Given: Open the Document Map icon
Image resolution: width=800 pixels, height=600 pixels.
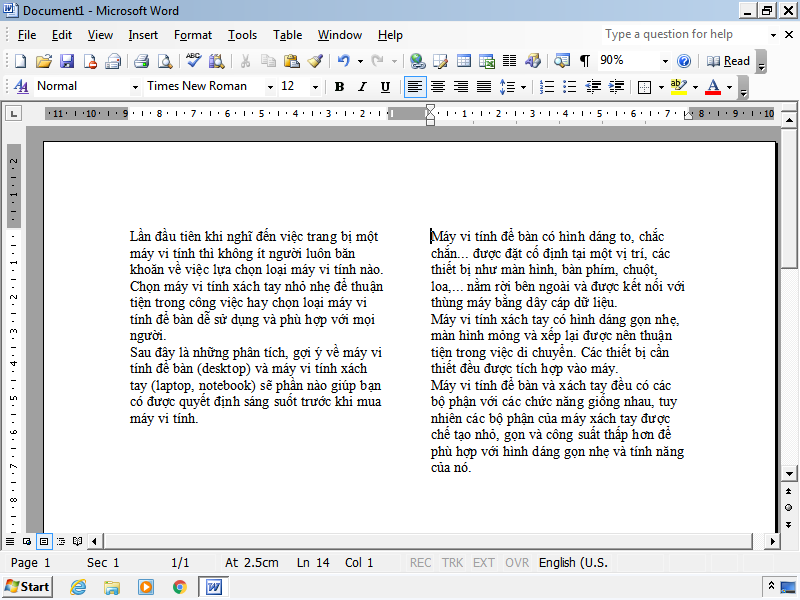Looking at the screenshot, I should pos(562,61).
